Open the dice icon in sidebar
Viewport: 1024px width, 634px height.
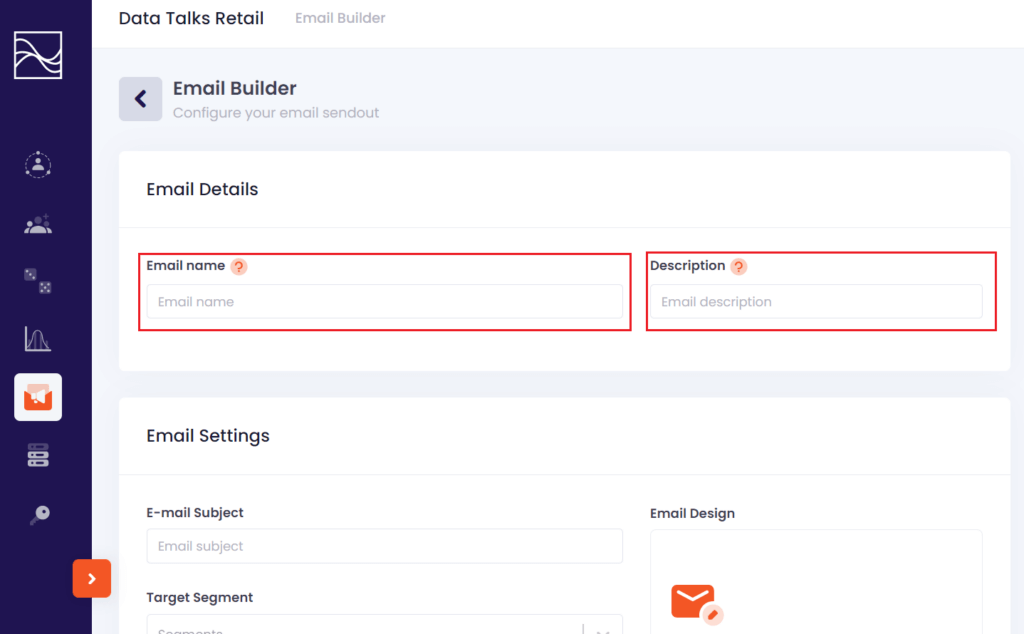point(38,281)
